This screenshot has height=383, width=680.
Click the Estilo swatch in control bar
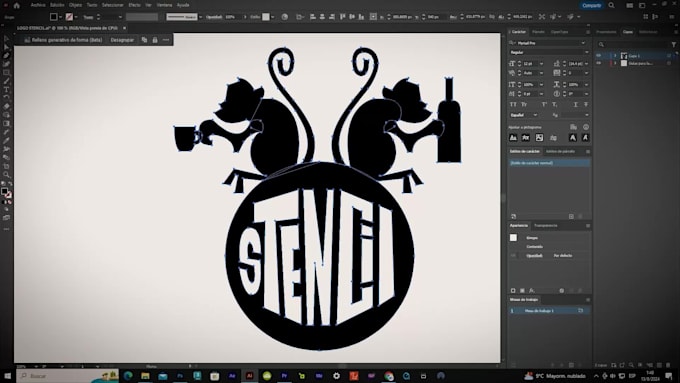coord(266,17)
